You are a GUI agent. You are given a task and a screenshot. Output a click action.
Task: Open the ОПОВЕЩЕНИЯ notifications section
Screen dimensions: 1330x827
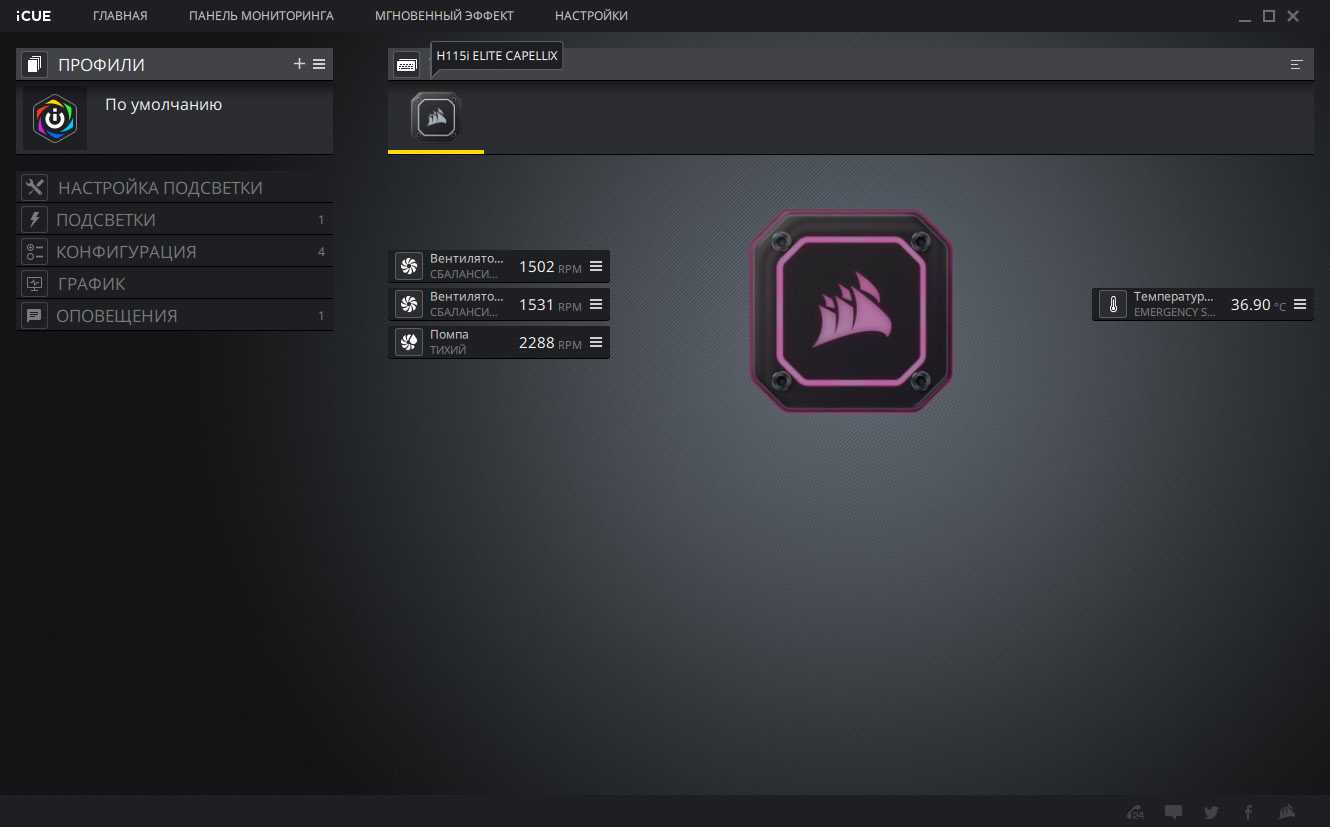116,316
